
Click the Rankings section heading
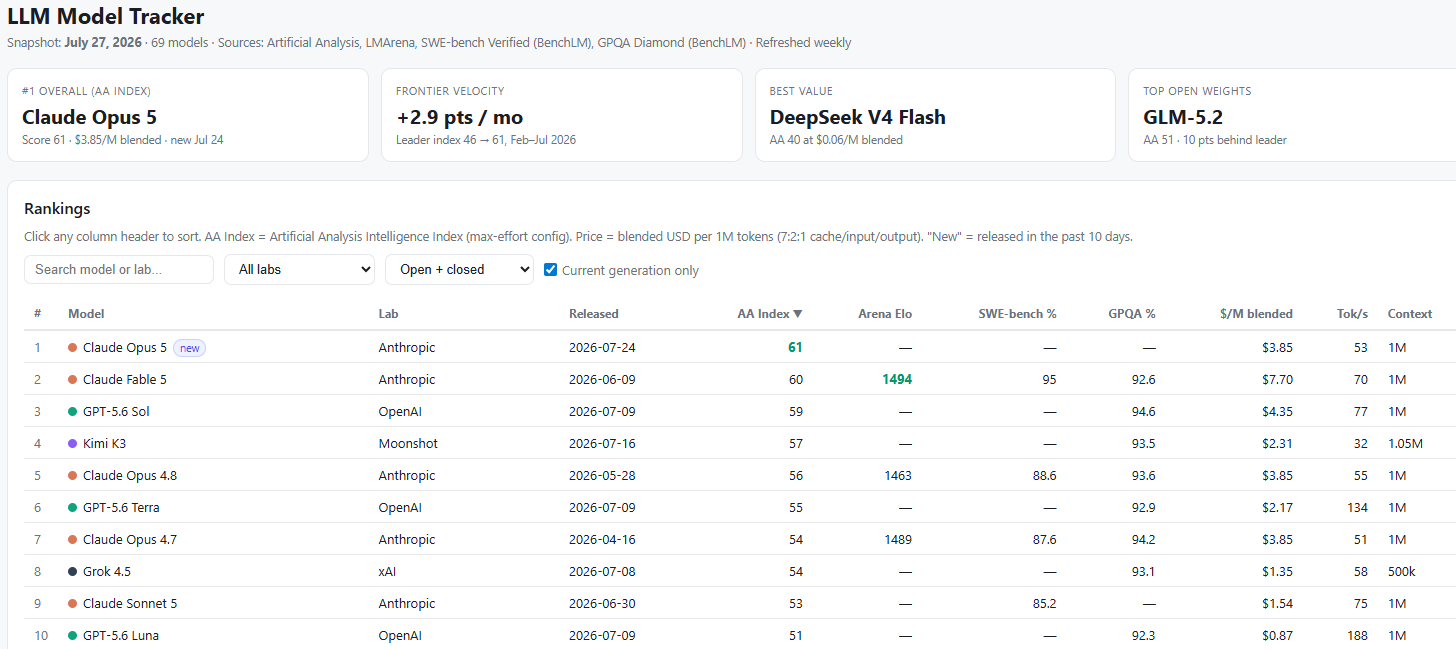tap(57, 208)
